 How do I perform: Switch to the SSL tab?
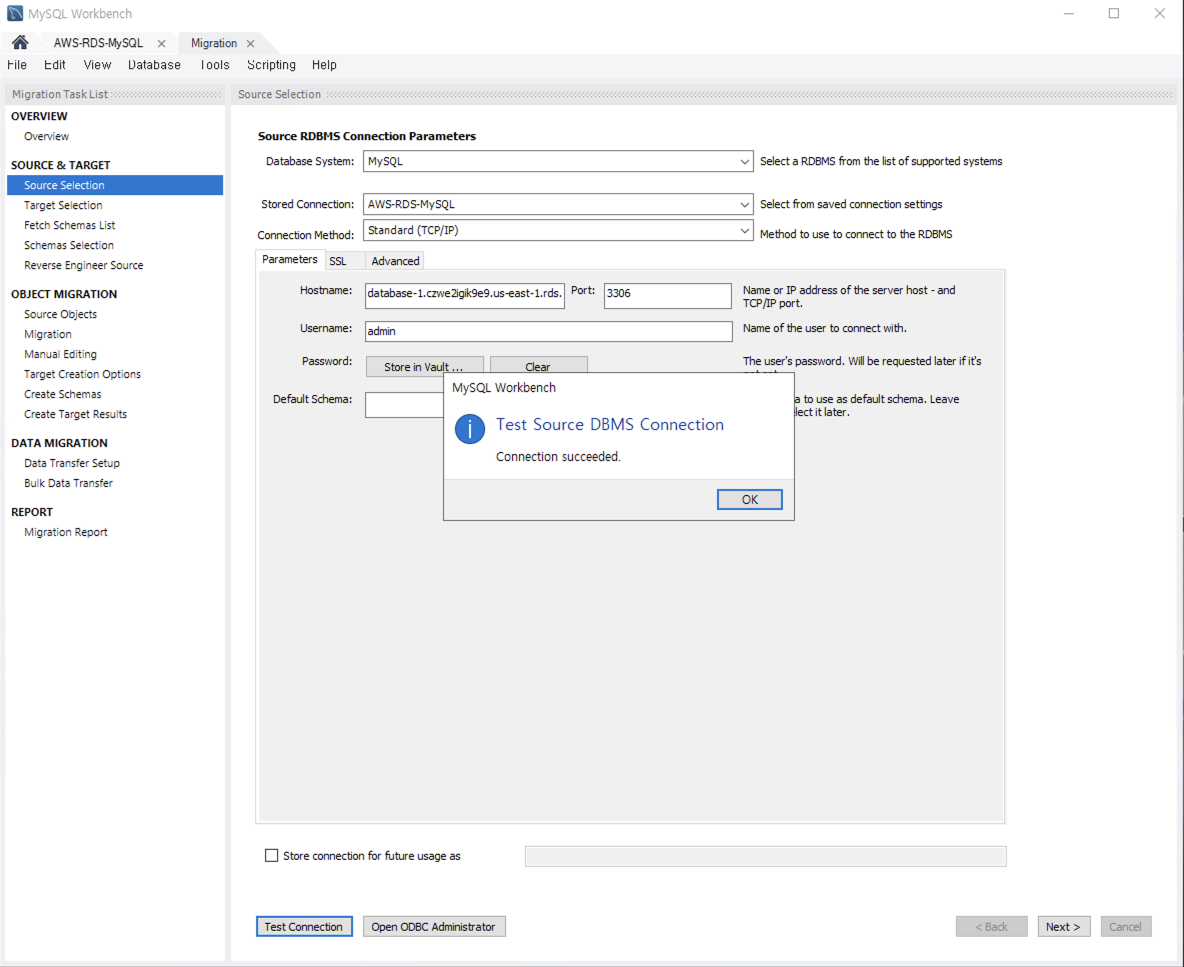(338, 261)
